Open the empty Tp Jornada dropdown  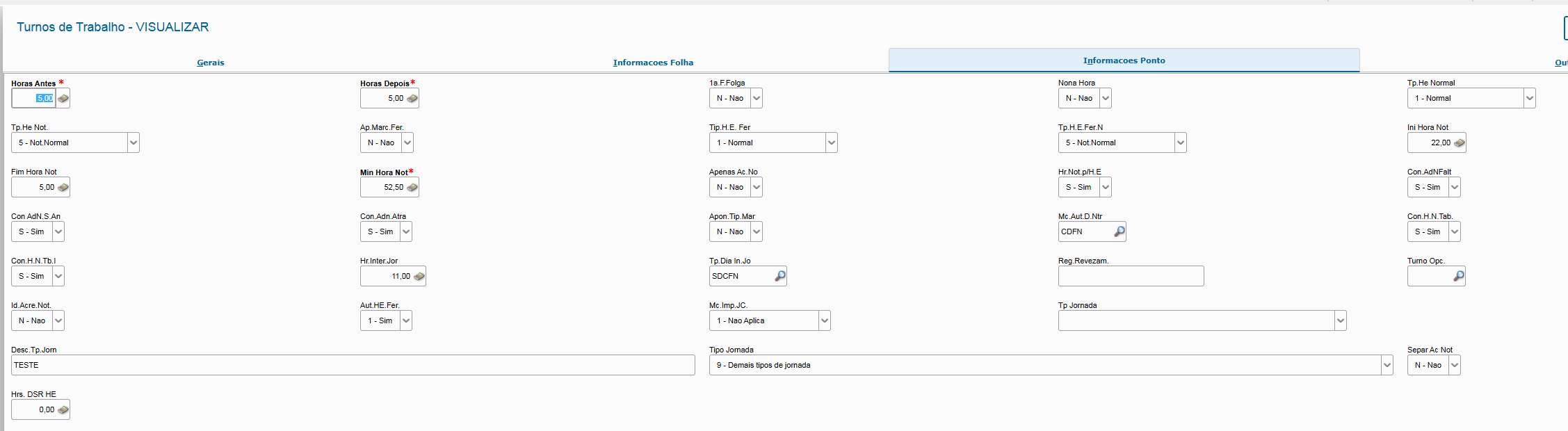pos(1340,321)
